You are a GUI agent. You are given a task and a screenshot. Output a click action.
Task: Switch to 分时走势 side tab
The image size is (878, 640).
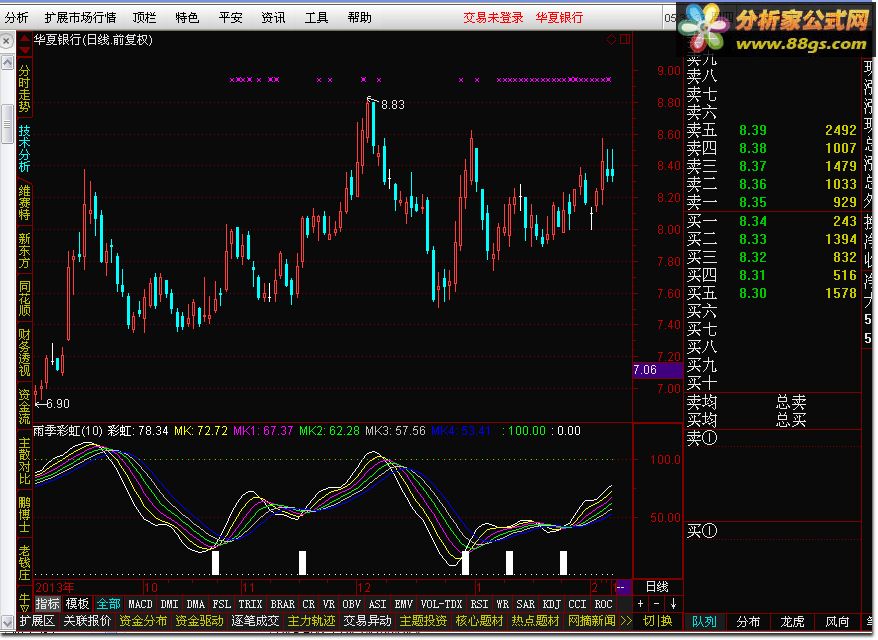click(24, 88)
